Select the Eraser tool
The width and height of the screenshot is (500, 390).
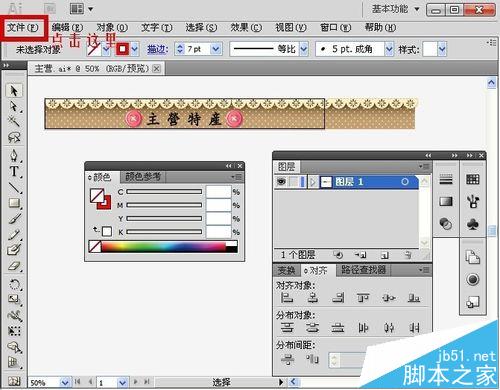pyautogui.click(x=14, y=266)
